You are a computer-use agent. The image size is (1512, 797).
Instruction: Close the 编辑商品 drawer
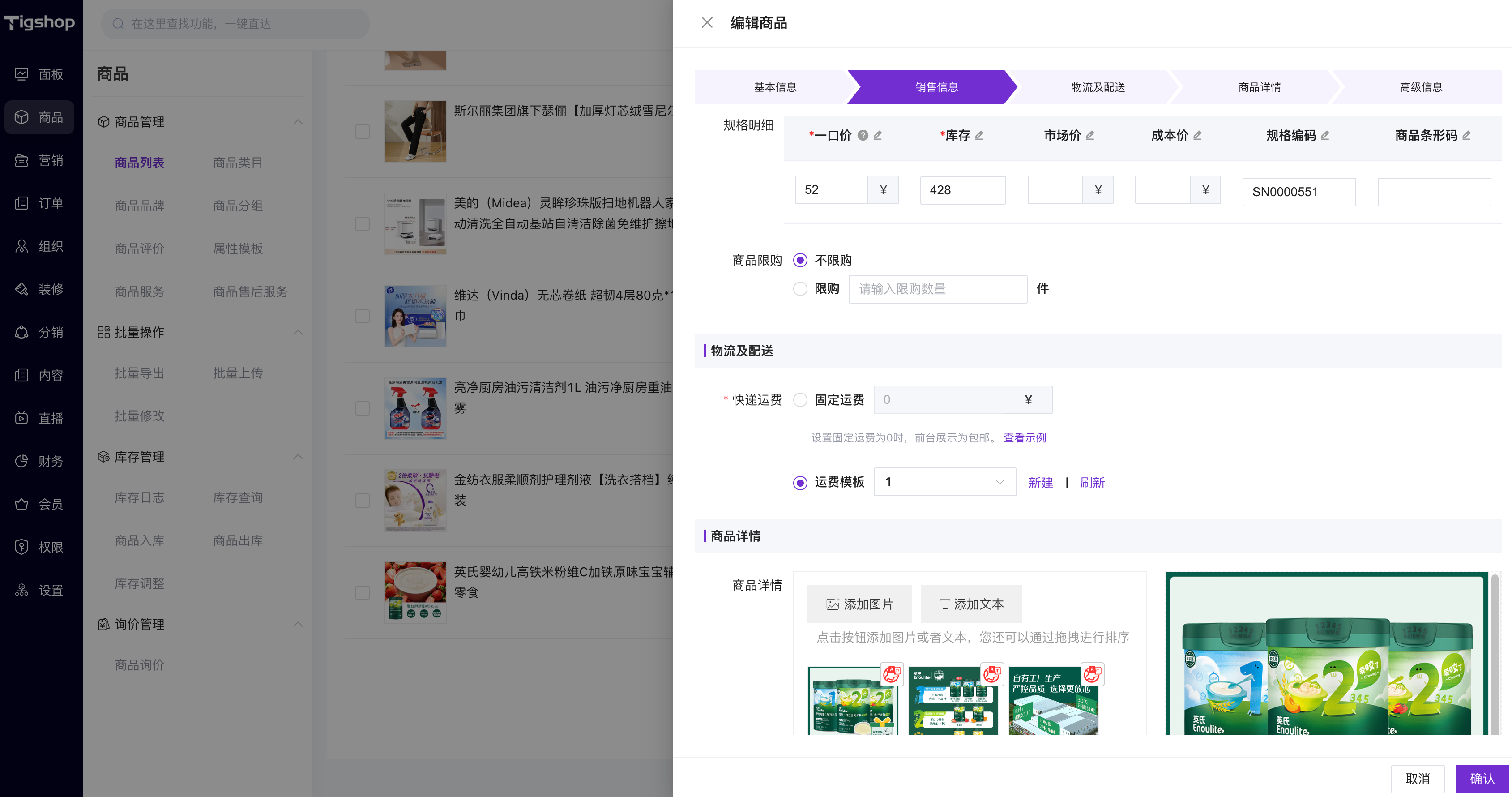pos(707,22)
